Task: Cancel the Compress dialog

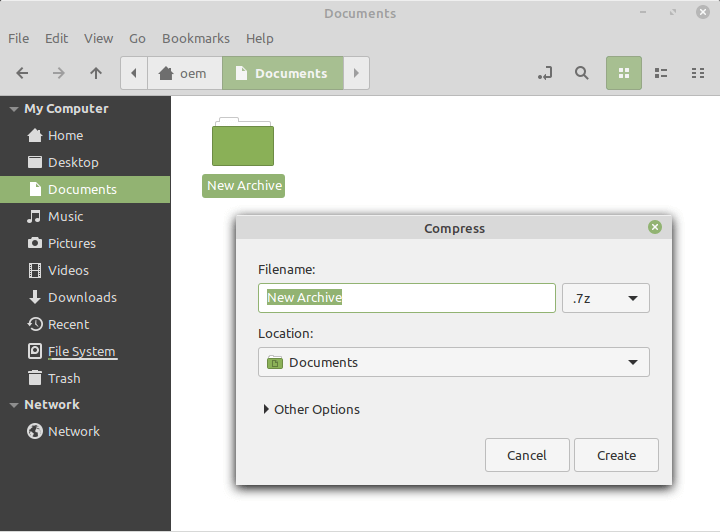Action: (527, 455)
